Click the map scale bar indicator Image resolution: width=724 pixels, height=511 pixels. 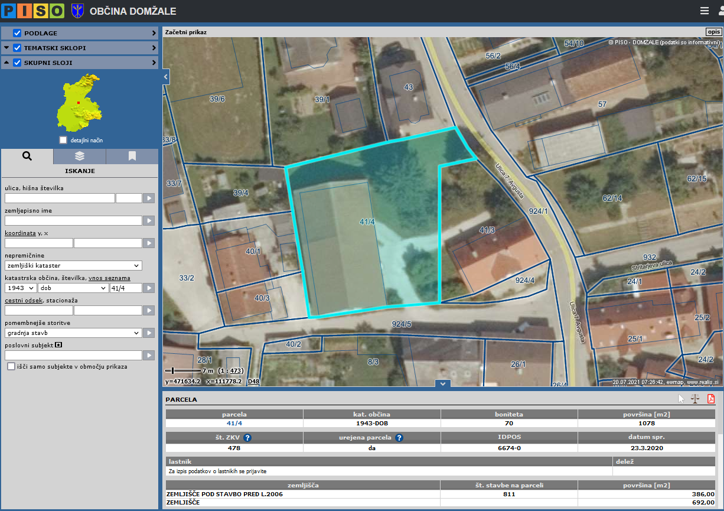tap(186, 371)
